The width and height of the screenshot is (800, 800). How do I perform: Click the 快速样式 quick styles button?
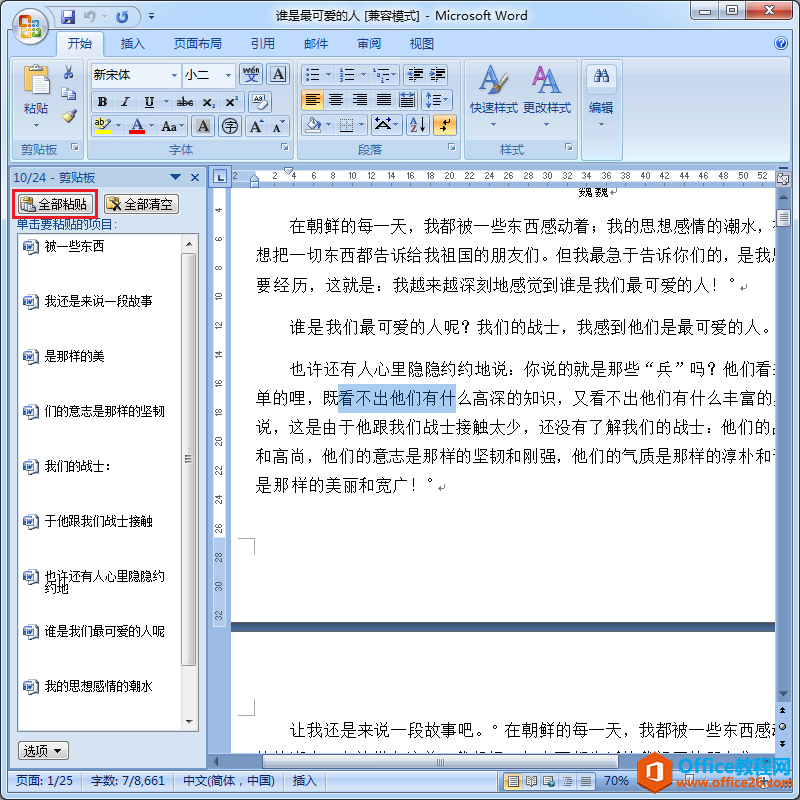(x=493, y=96)
